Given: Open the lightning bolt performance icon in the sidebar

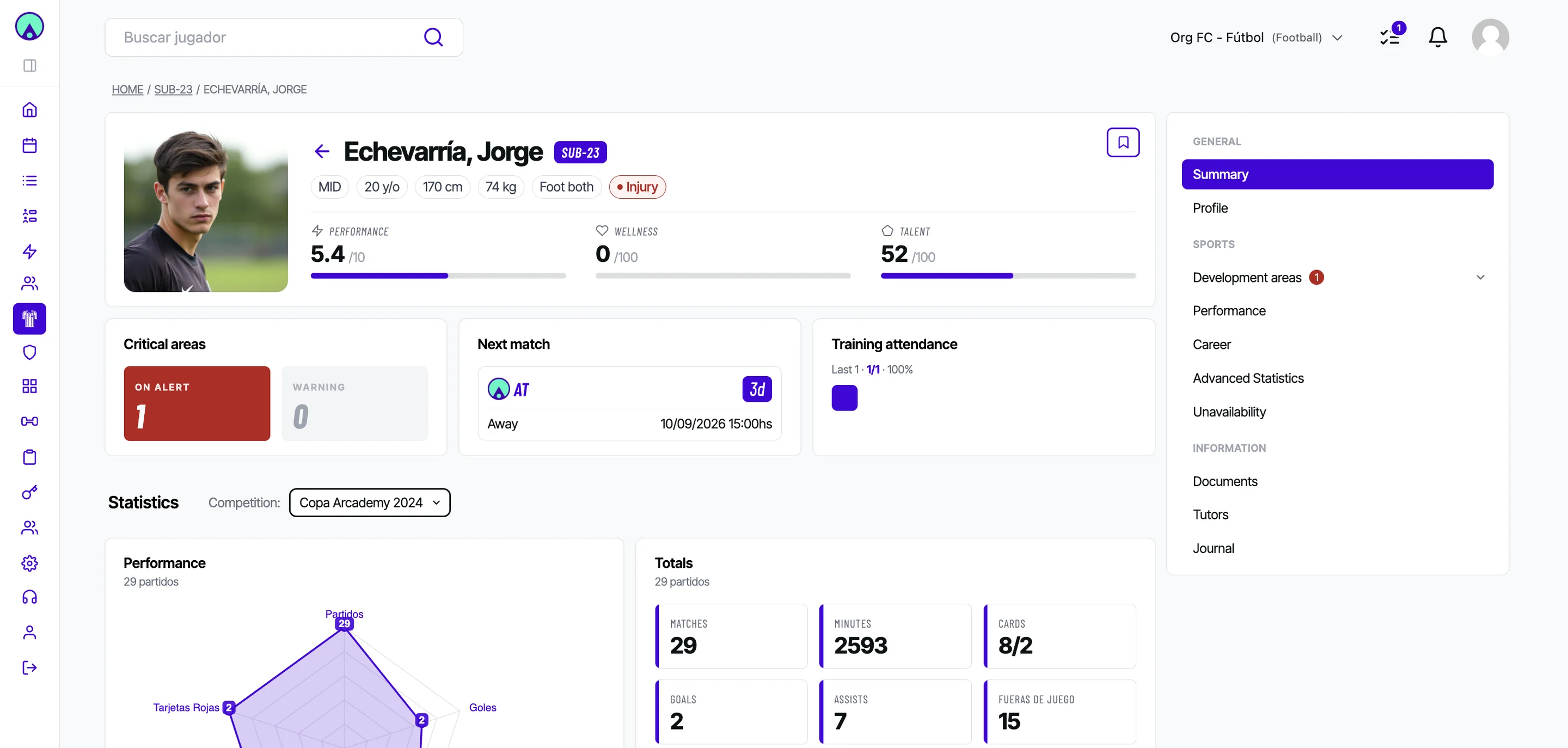Looking at the screenshot, I should [29, 252].
